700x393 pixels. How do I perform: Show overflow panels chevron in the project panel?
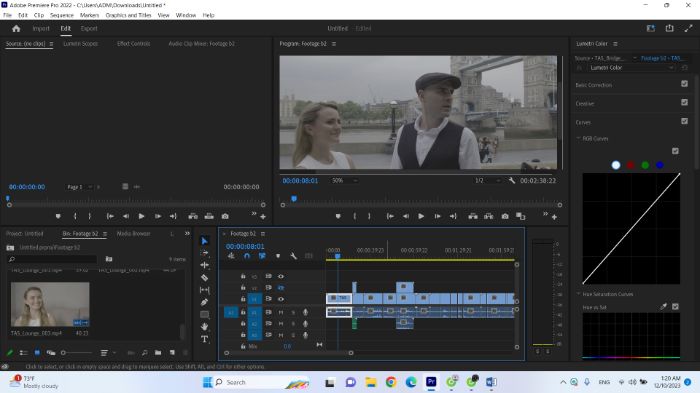click(187, 234)
